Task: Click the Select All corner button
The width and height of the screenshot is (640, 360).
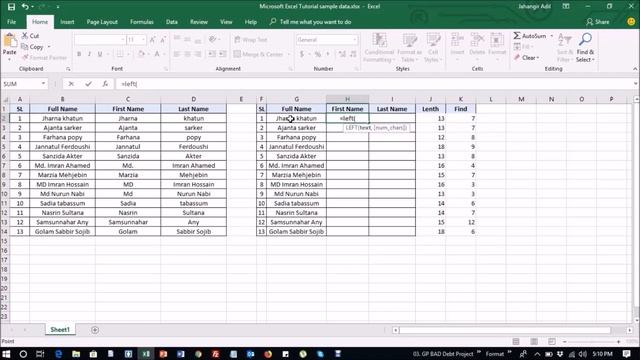Action: (5, 99)
